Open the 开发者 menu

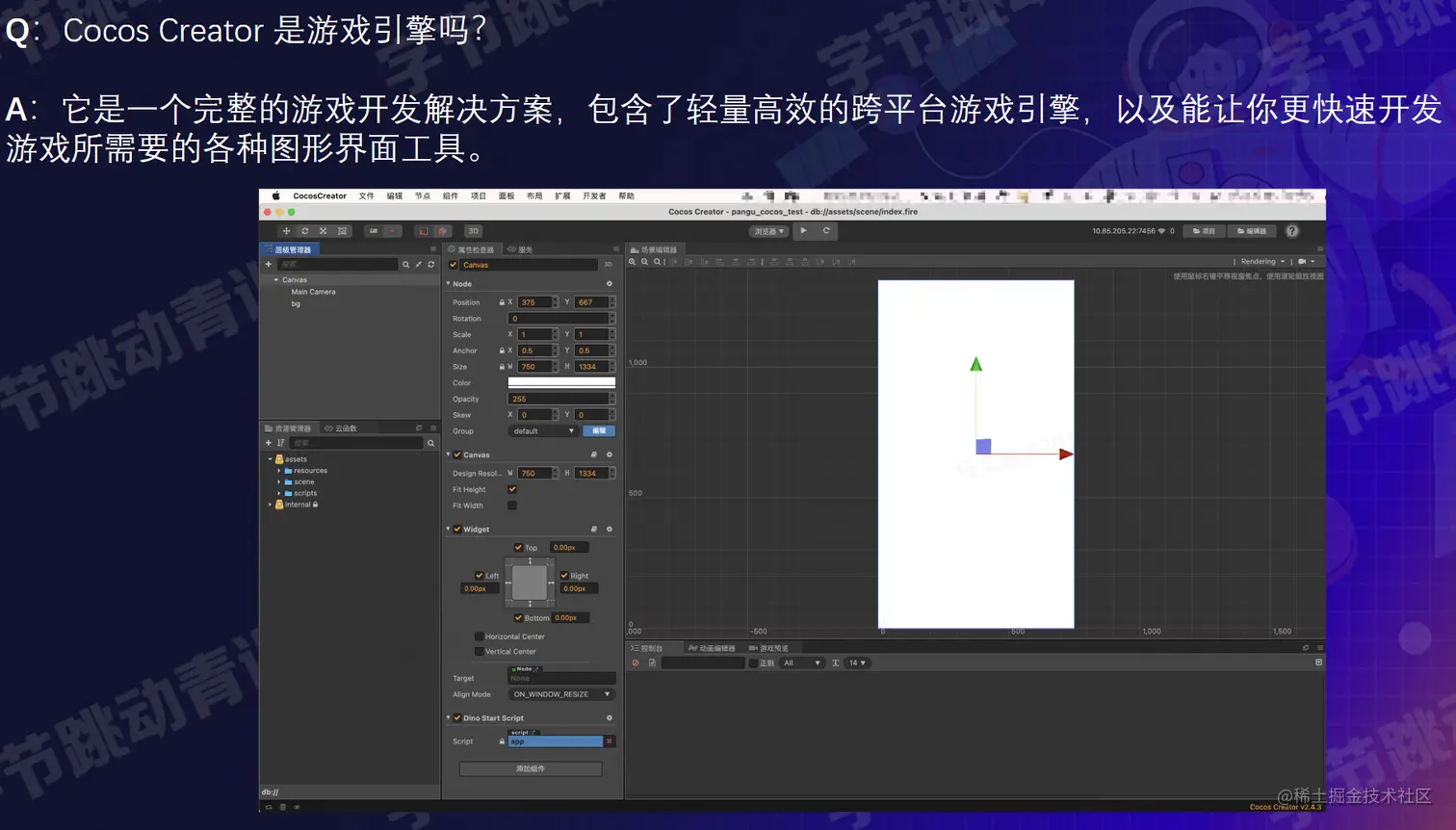tap(594, 195)
